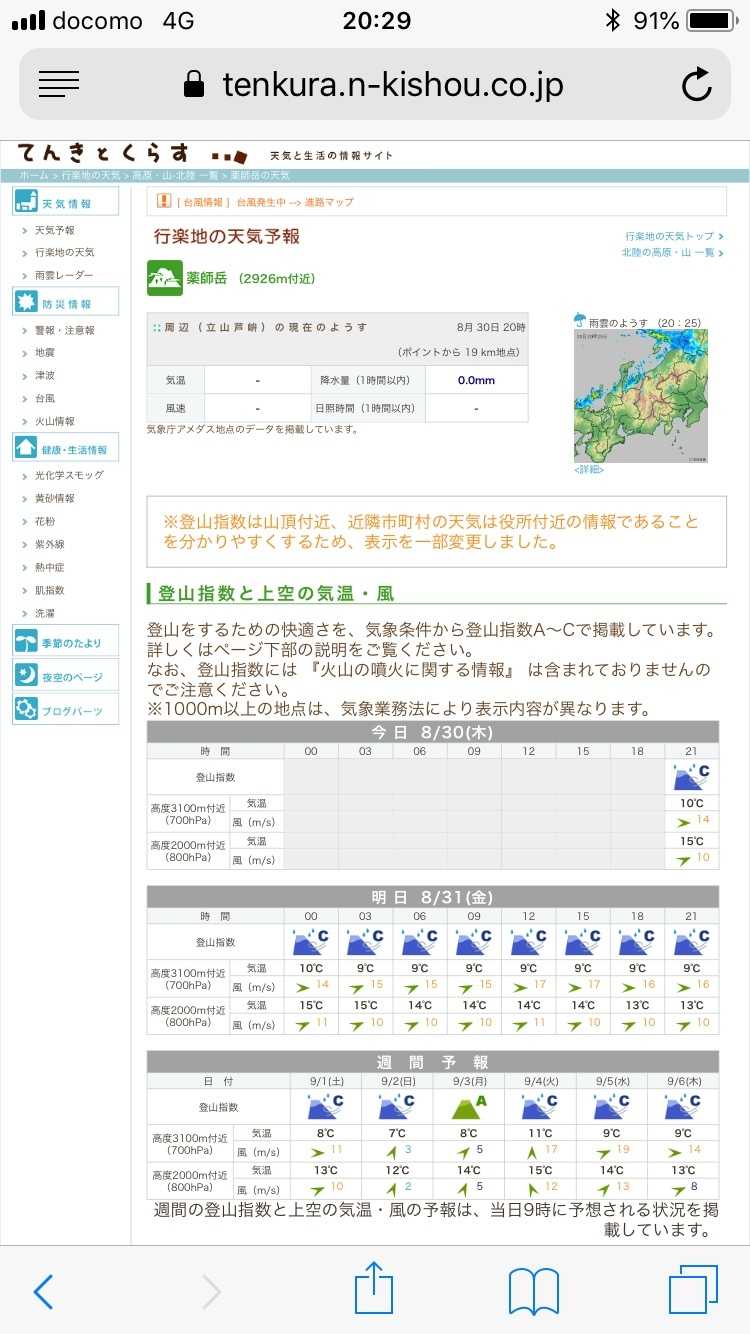The image size is (750, 1334).
Task: Open the 天気情報 sidebar section
Action: click(x=65, y=203)
